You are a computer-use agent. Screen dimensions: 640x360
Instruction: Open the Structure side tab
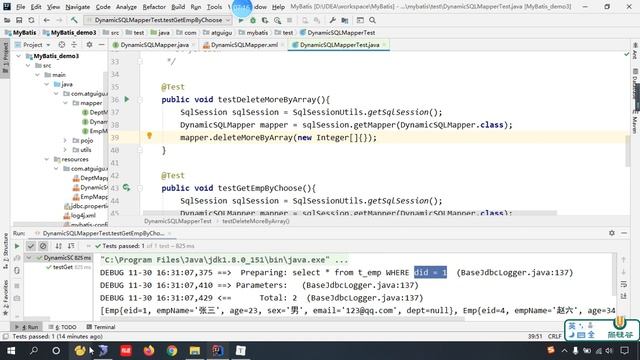5,250
